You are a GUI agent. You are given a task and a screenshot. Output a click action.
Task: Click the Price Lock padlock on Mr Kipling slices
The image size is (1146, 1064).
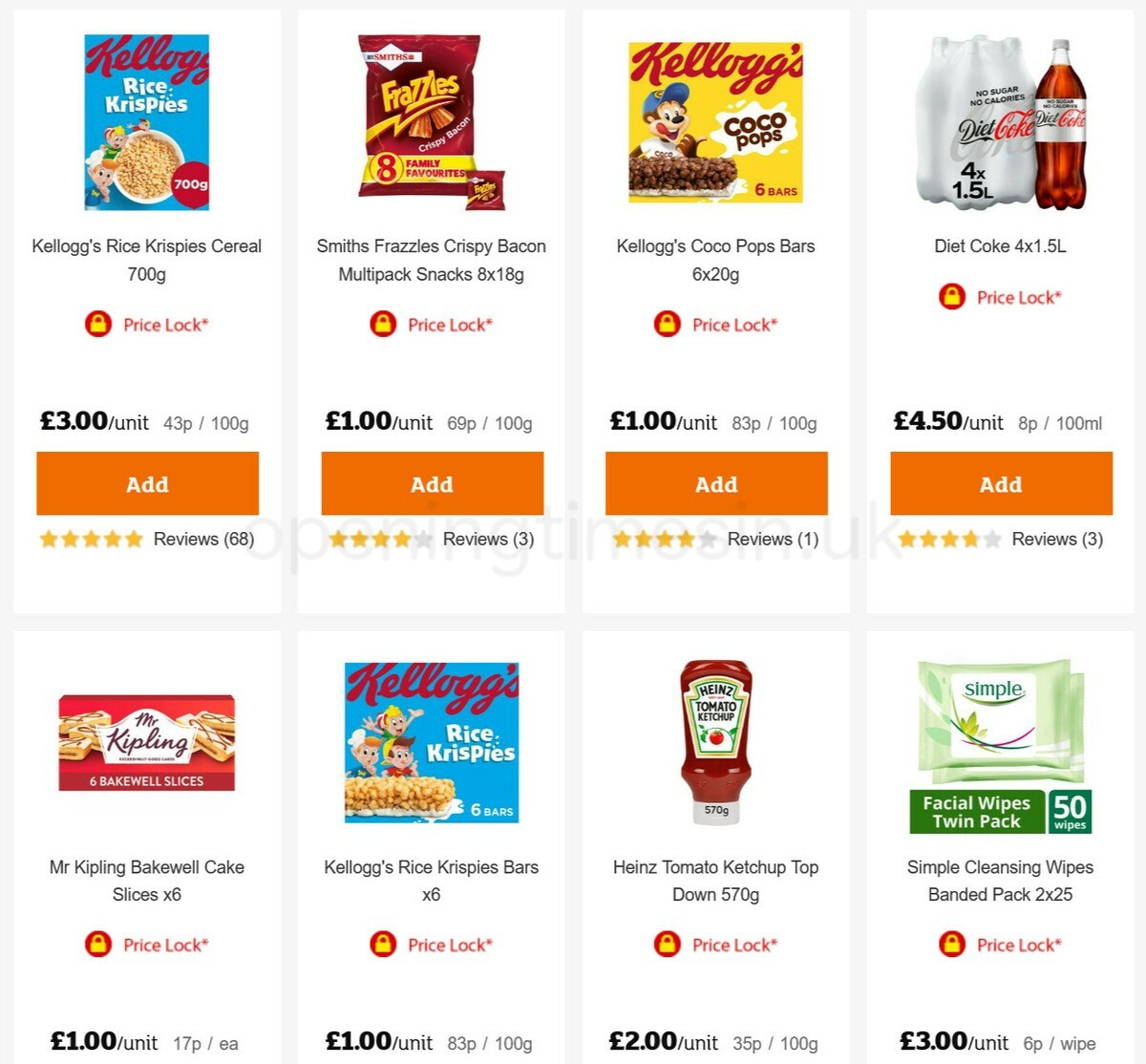(x=99, y=944)
